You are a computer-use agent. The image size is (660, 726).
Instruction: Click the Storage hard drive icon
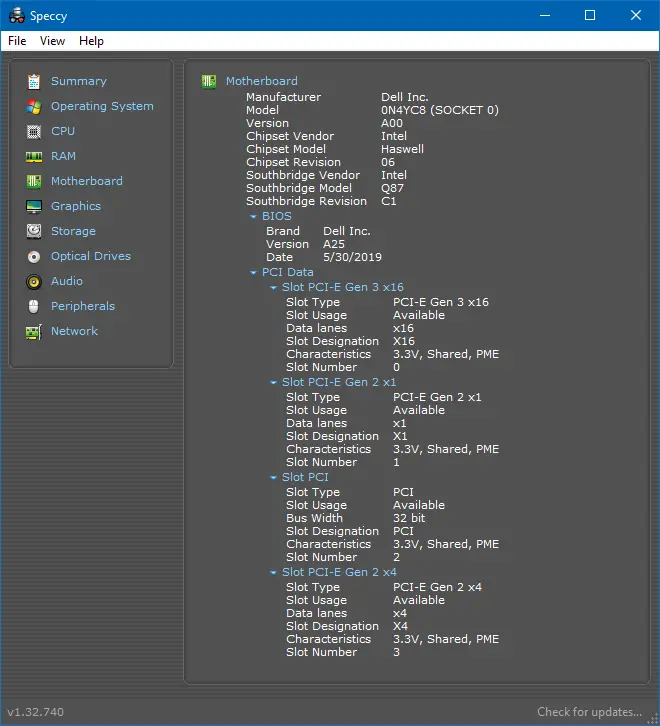click(34, 231)
